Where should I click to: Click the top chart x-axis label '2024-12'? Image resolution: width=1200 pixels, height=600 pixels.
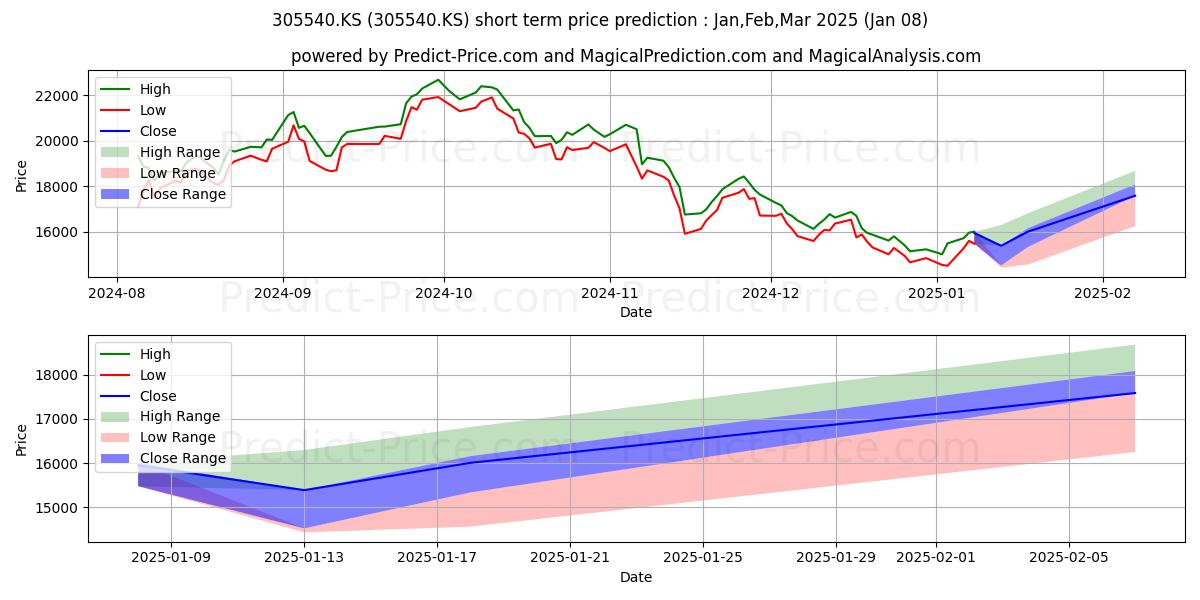770,293
